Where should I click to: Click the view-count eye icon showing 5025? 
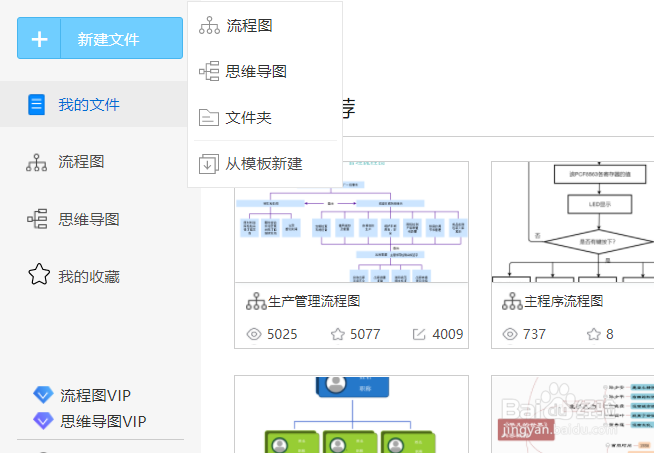pyautogui.click(x=254, y=334)
